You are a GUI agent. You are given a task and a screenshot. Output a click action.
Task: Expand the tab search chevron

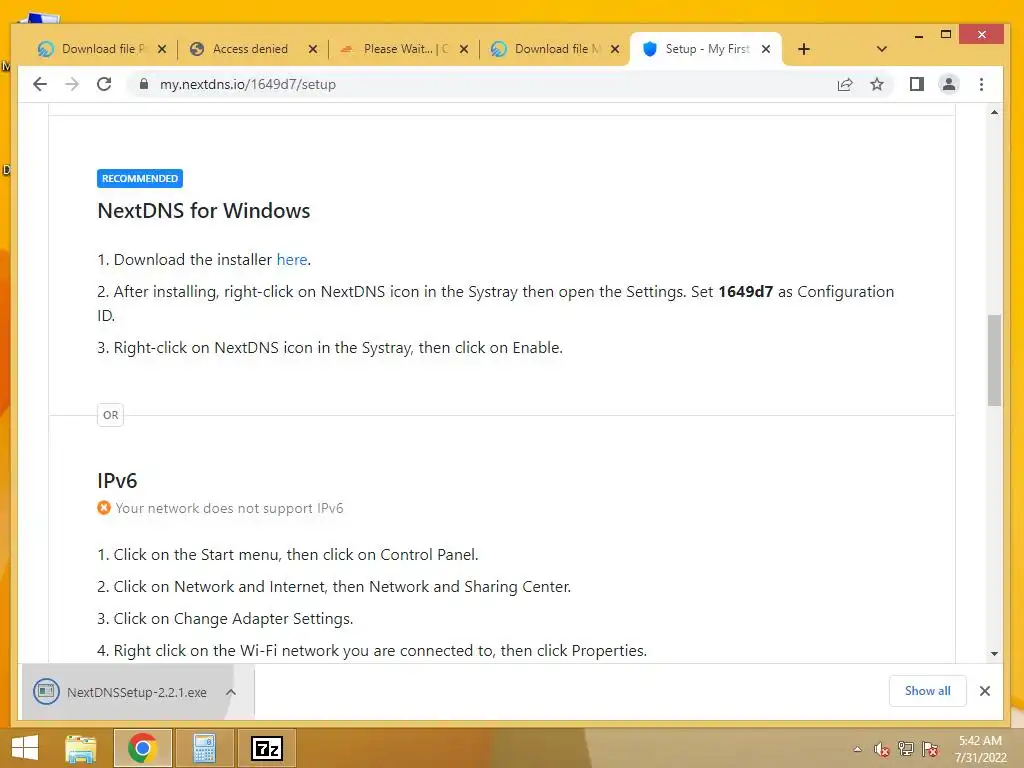point(882,49)
